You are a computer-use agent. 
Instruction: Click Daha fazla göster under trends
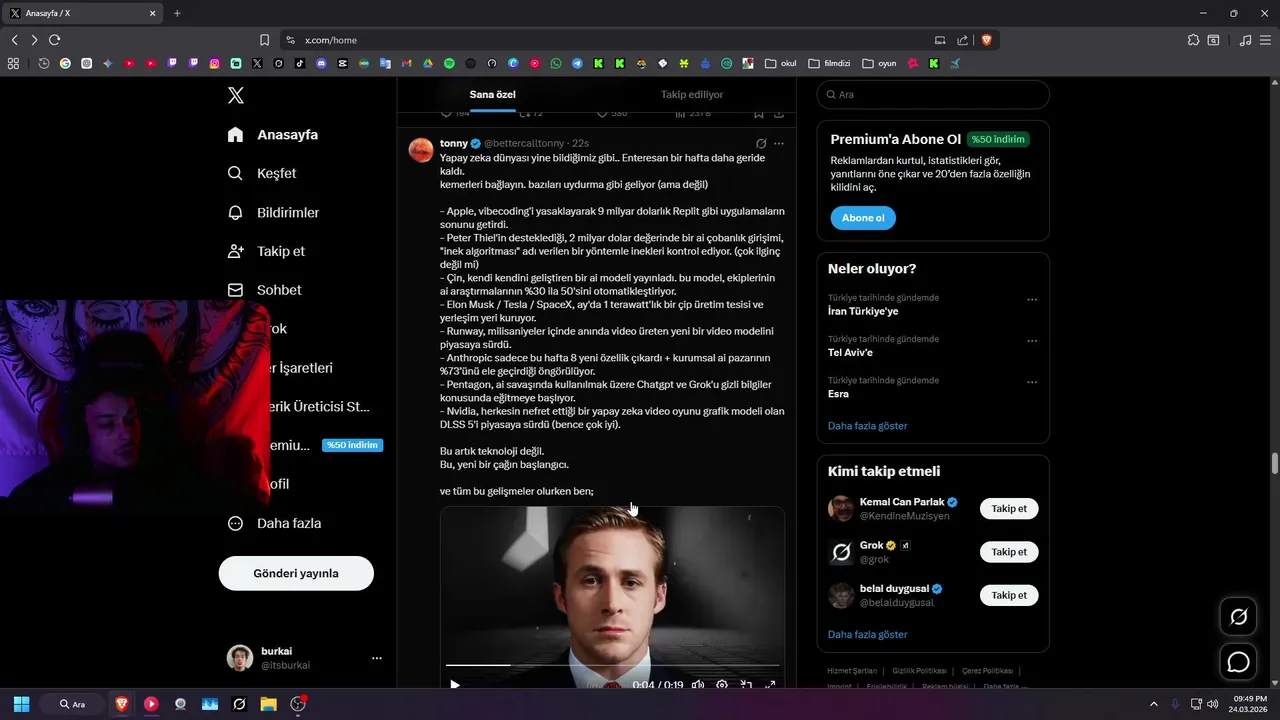pyautogui.click(x=867, y=426)
